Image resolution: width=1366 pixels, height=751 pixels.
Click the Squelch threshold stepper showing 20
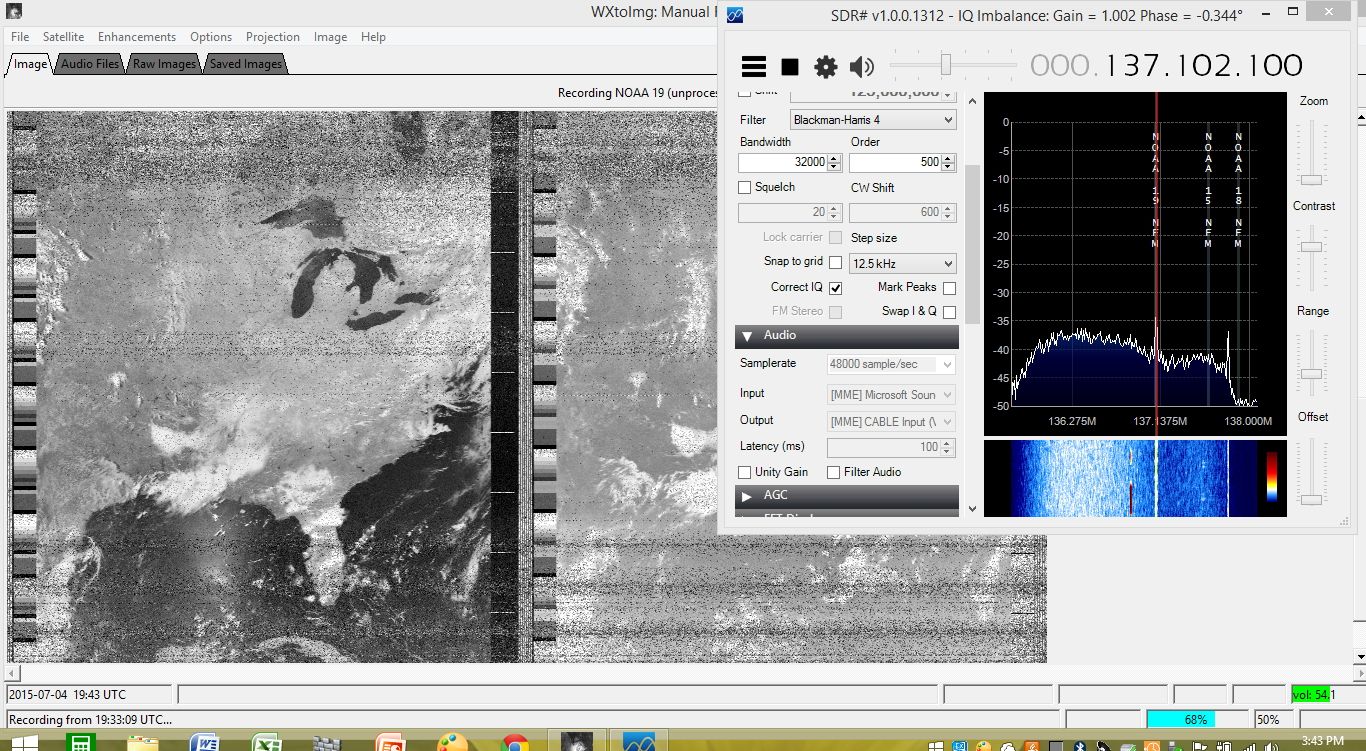coord(834,212)
